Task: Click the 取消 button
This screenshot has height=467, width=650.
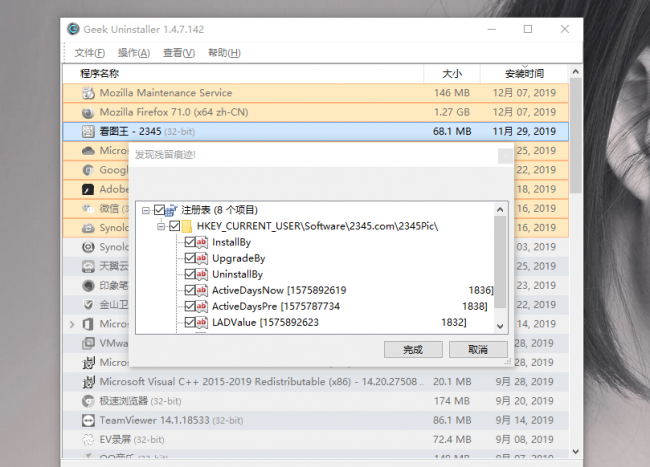Action: (x=478, y=350)
